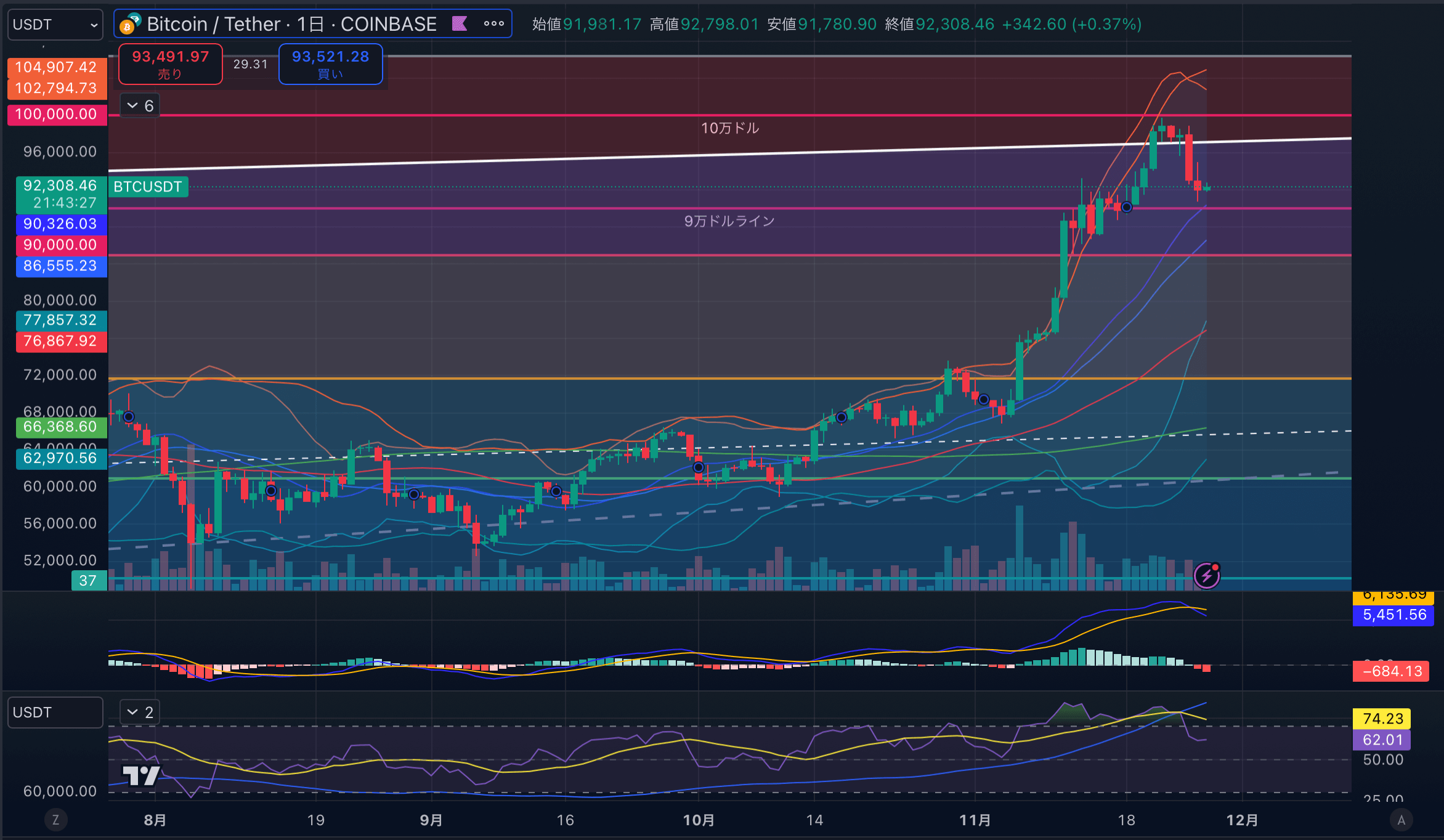Click the purple lightning bolt alert icon
The height and width of the screenshot is (840, 1444).
tap(1207, 576)
